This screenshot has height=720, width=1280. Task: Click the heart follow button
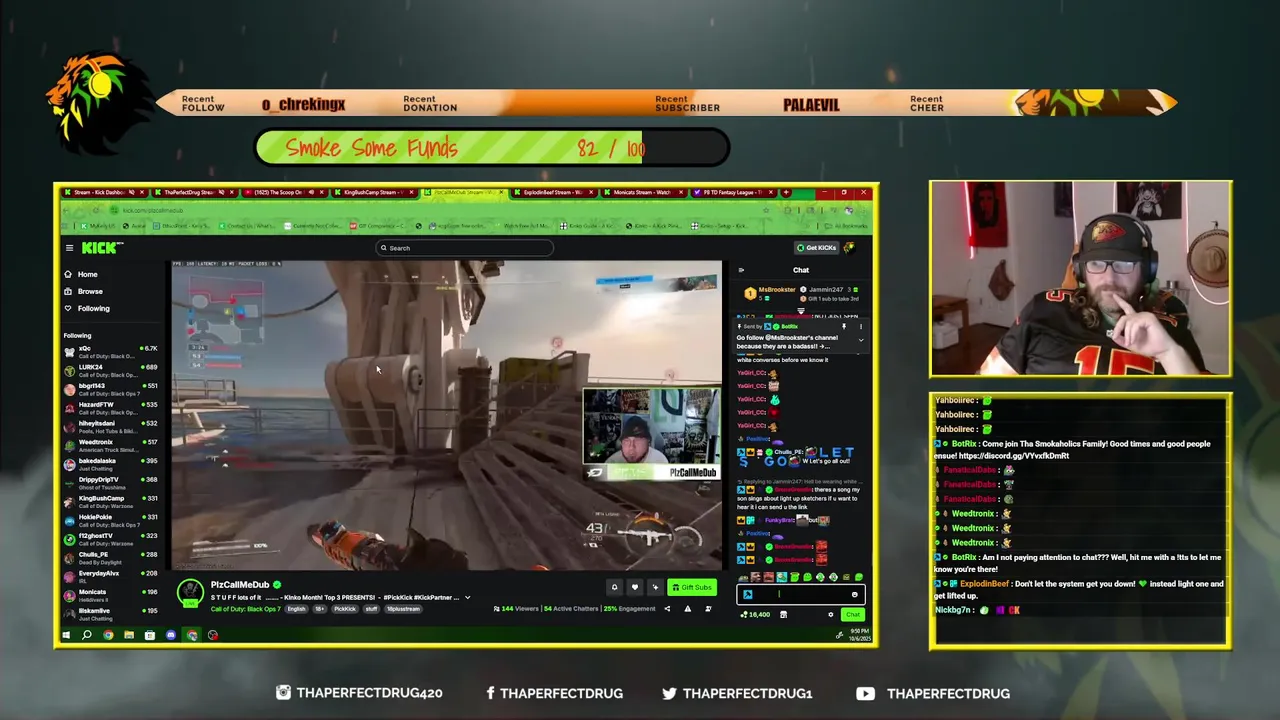pyautogui.click(x=634, y=587)
